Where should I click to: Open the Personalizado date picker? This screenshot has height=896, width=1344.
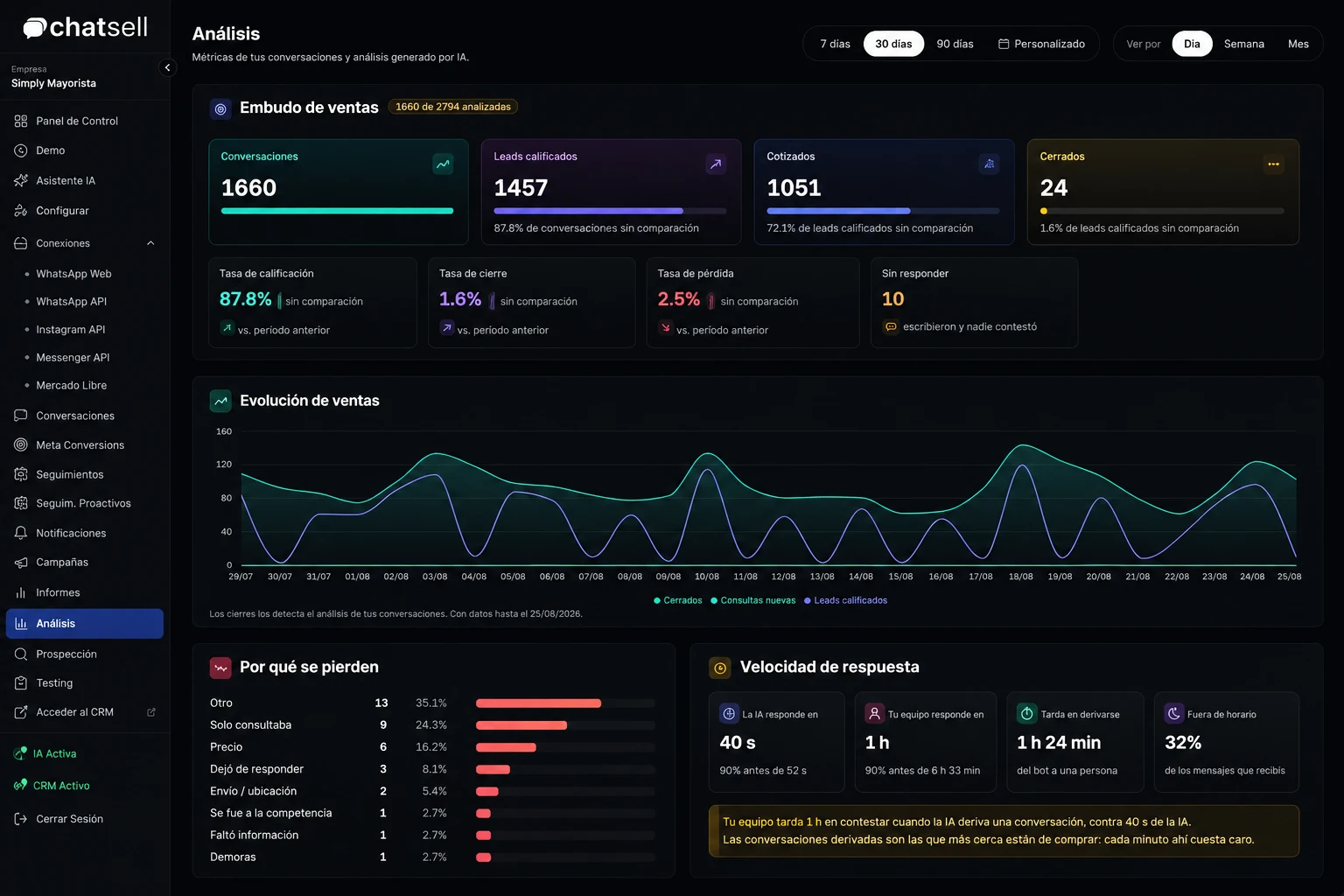[1041, 44]
